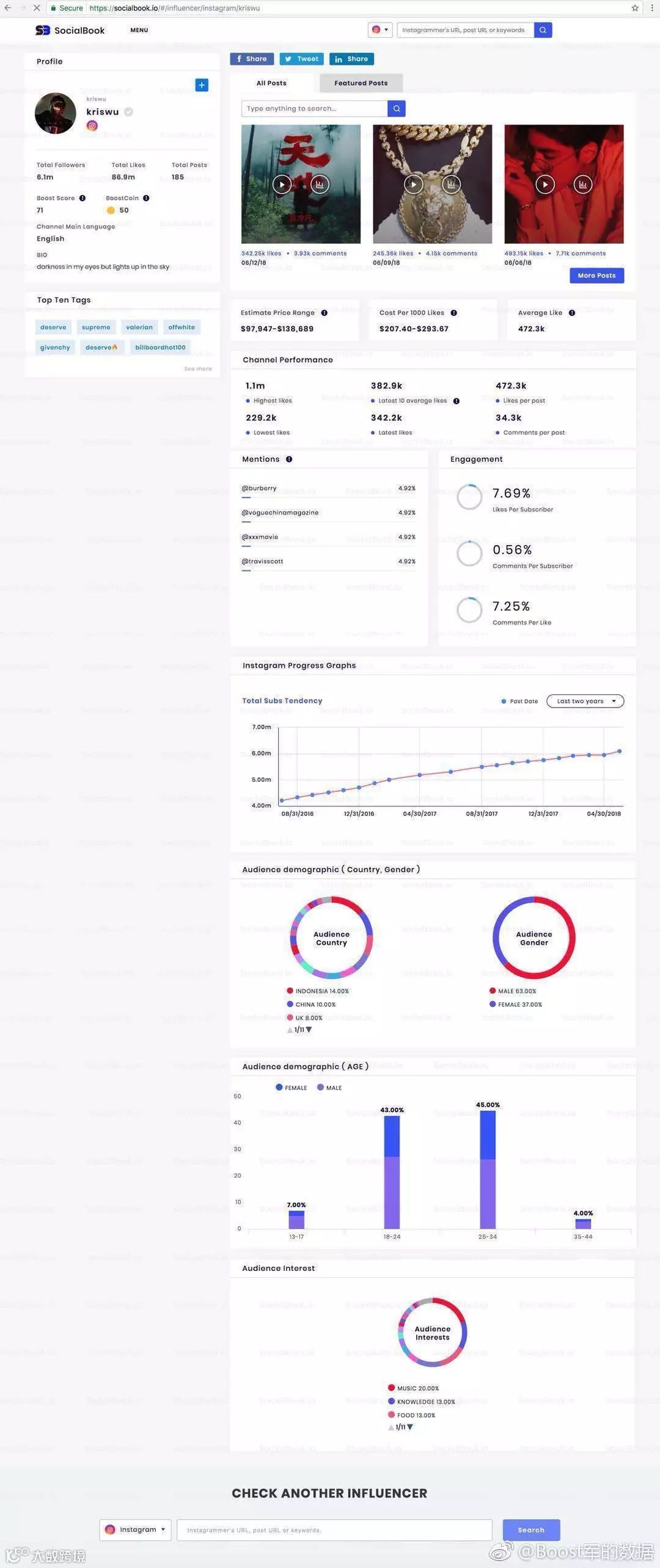
Task: Open See more under Top Ten Tags
Action: point(198,368)
